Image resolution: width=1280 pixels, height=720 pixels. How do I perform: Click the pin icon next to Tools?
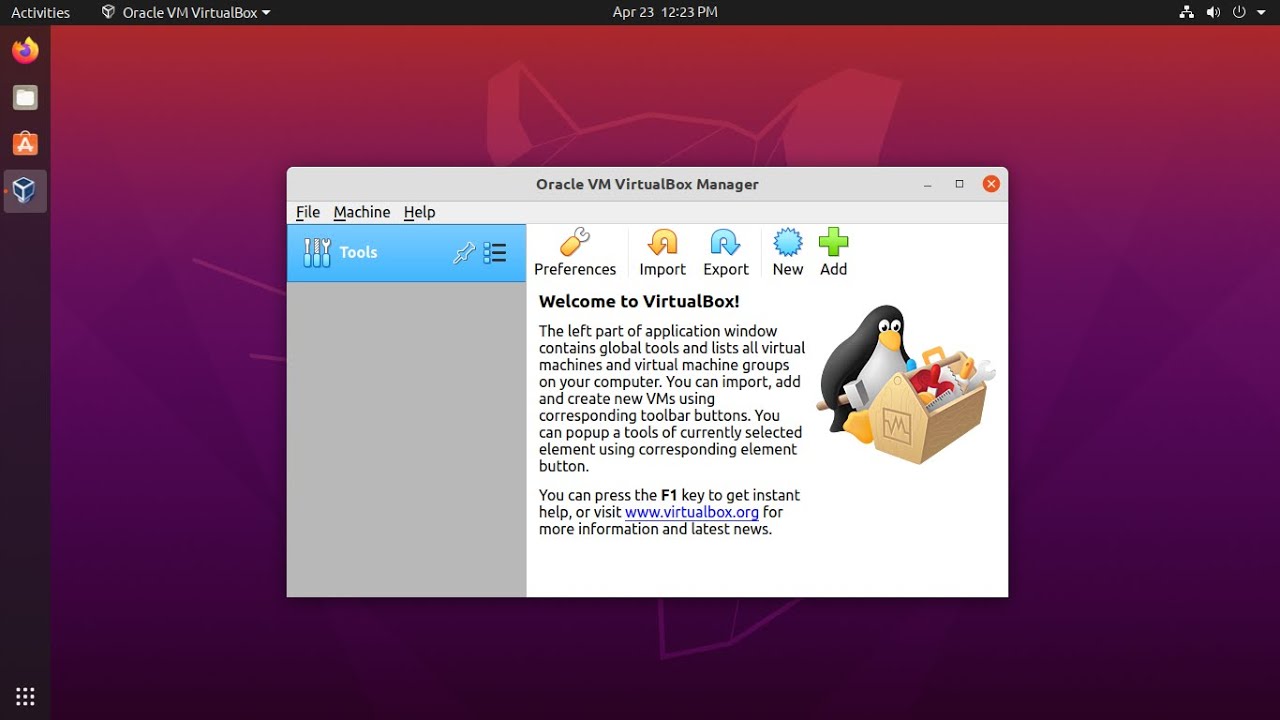click(x=464, y=253)
